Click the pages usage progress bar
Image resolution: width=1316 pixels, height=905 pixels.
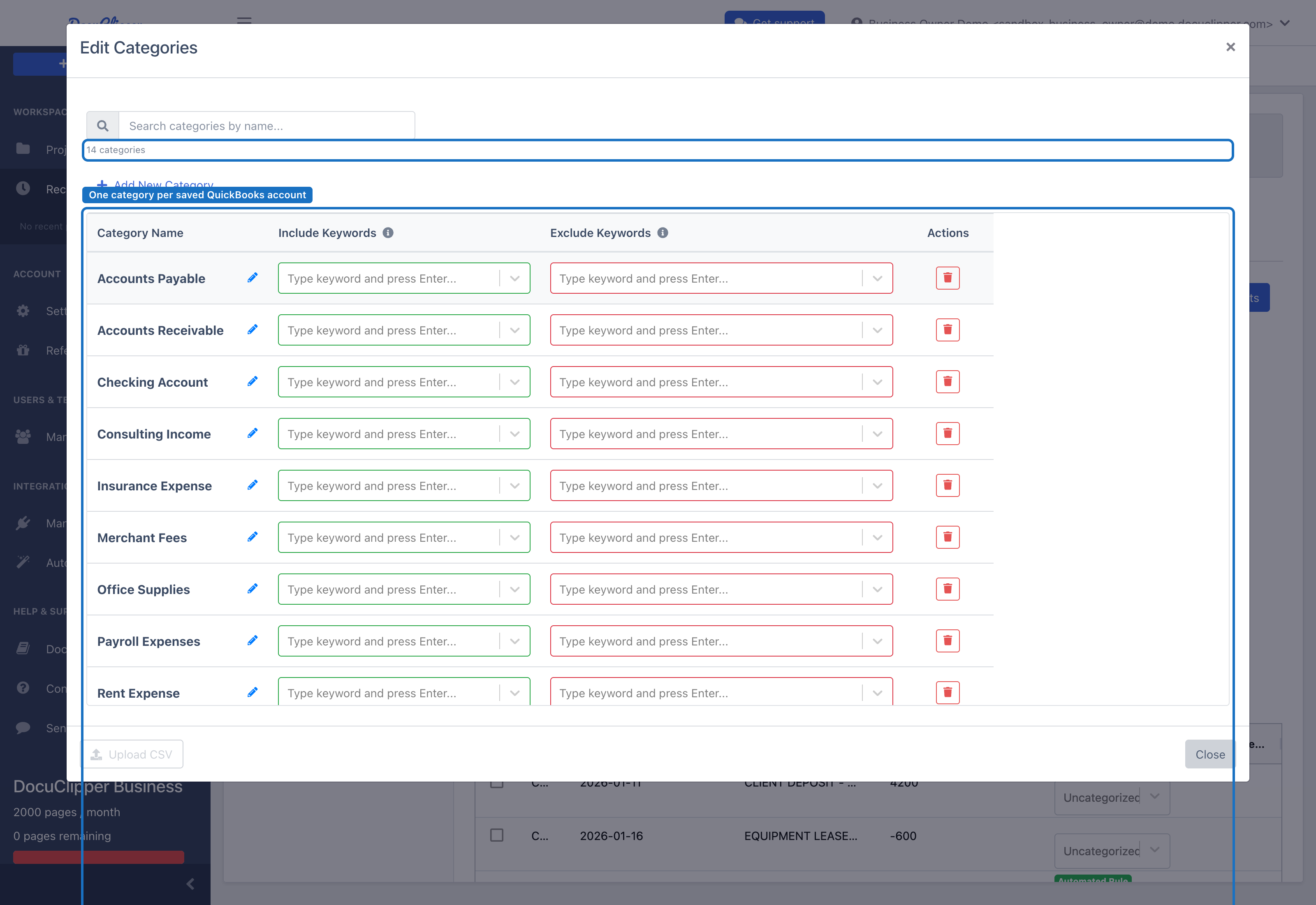pyautogui.click(x=99, y=857)
